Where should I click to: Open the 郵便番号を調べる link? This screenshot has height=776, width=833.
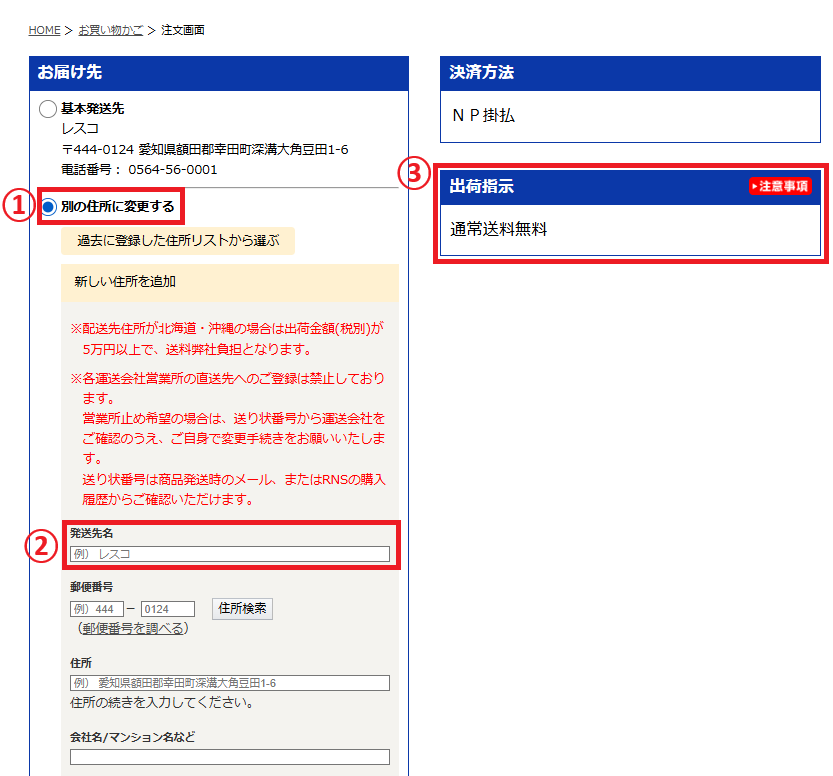click(132, 629)
